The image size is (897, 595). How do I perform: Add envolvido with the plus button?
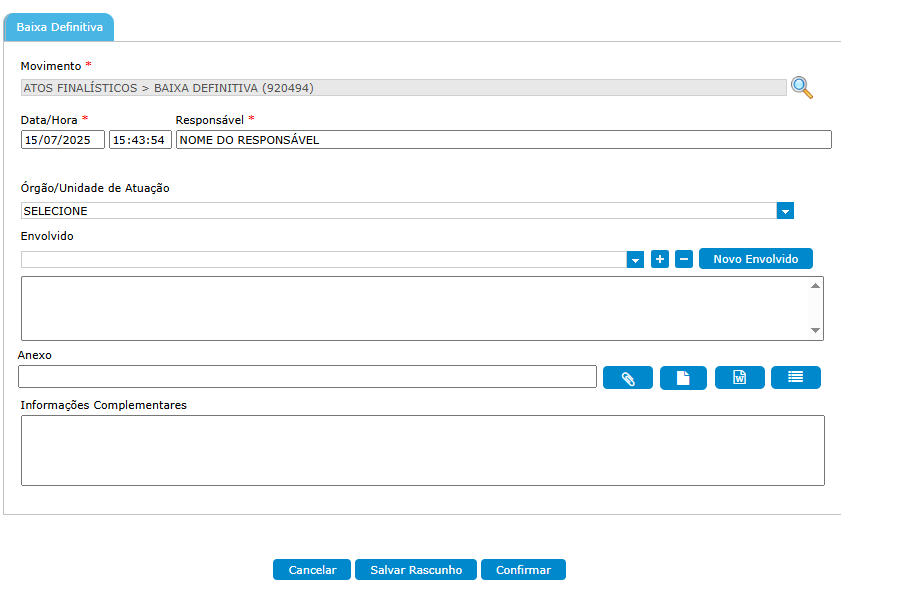(x=660, y=259)
